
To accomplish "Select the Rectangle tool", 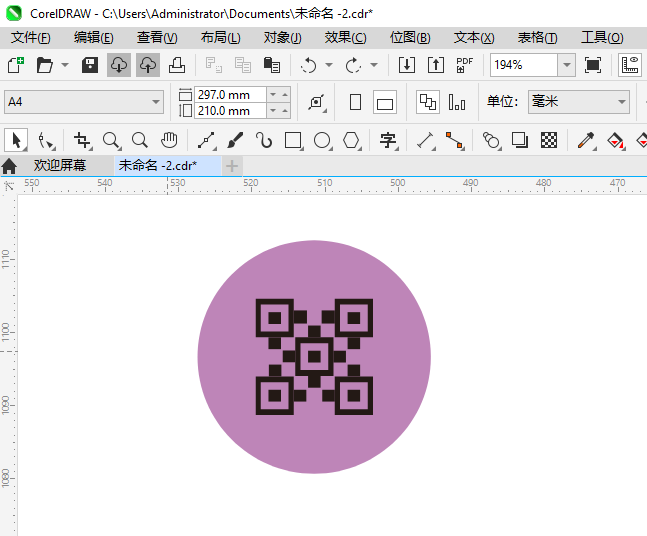I will point(293,141).
